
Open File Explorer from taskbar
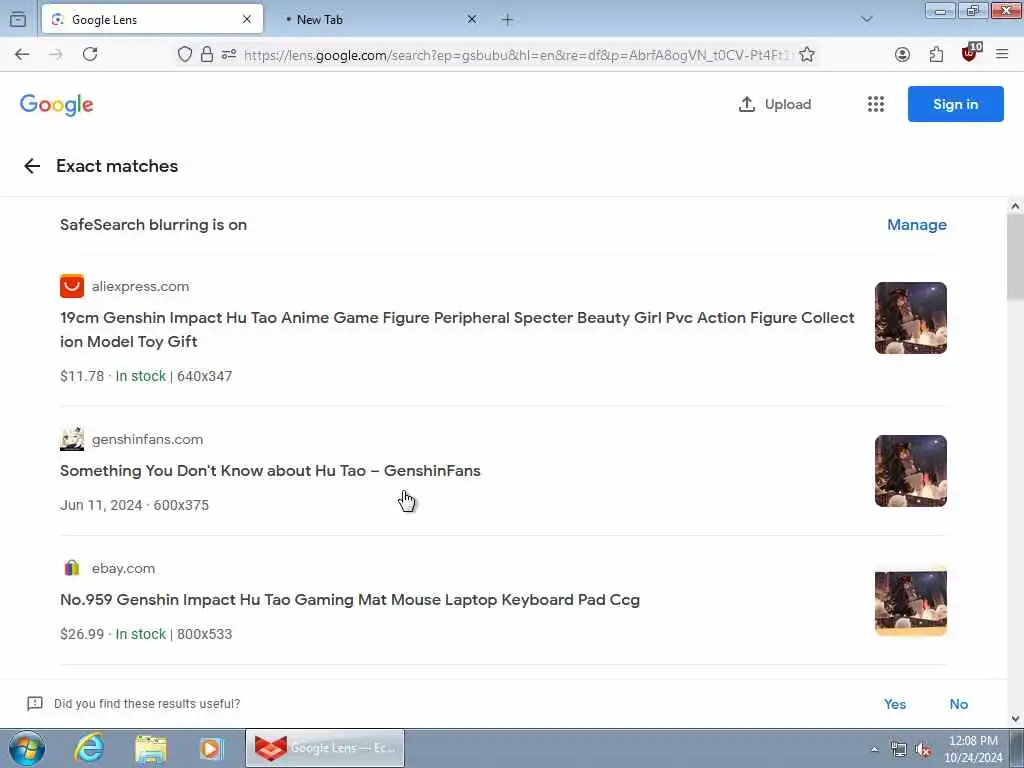tap(151, 748)
